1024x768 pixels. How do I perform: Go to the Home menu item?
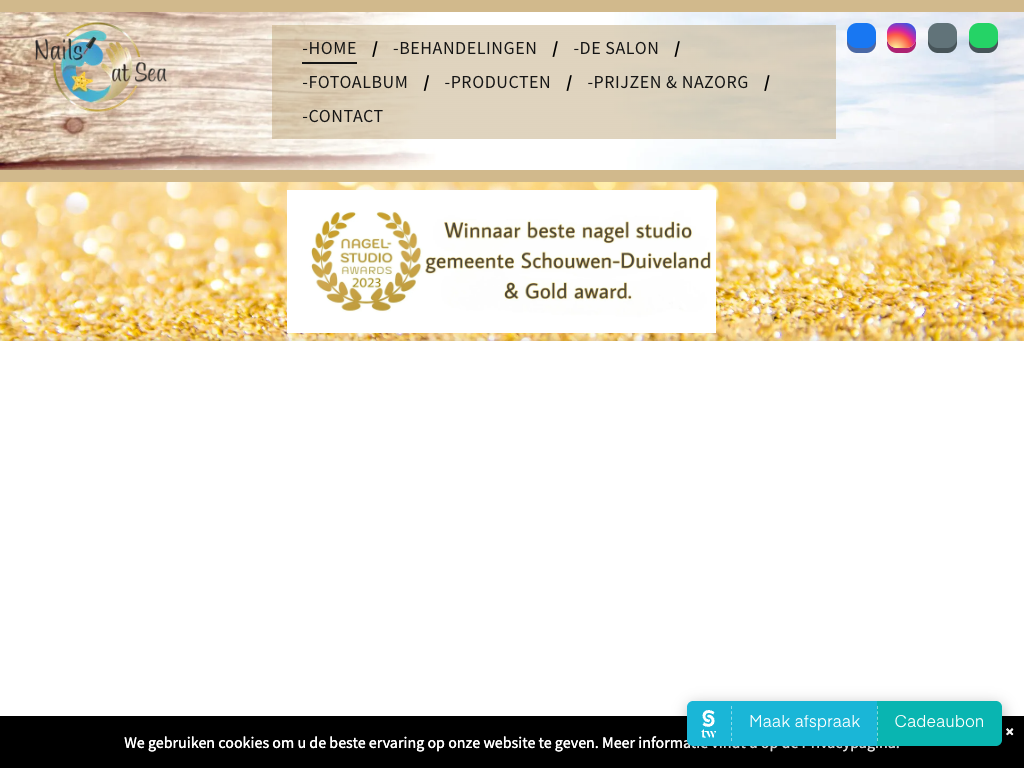(329, 48)
